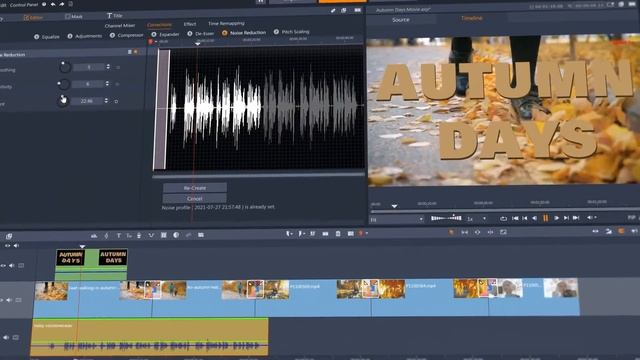This screenshot has height=360, width=640.
Task: Open the Channel Mixer tab
Action: click(120, 26)
